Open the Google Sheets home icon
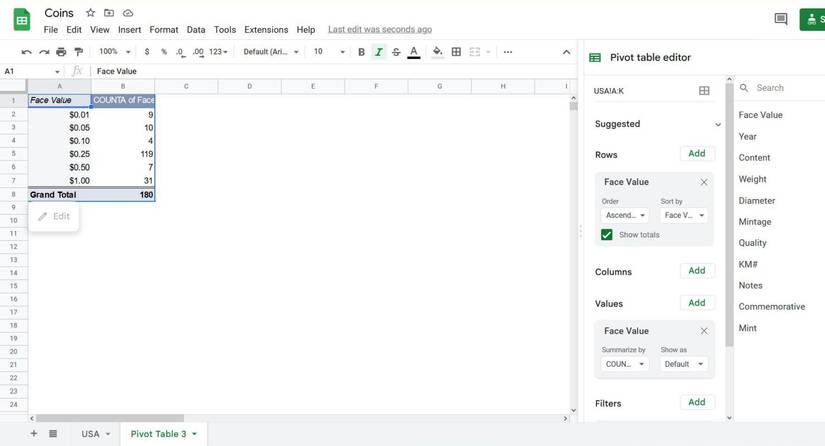The width and height of the screenshot is (825, 446). click(x=22, y=21)
